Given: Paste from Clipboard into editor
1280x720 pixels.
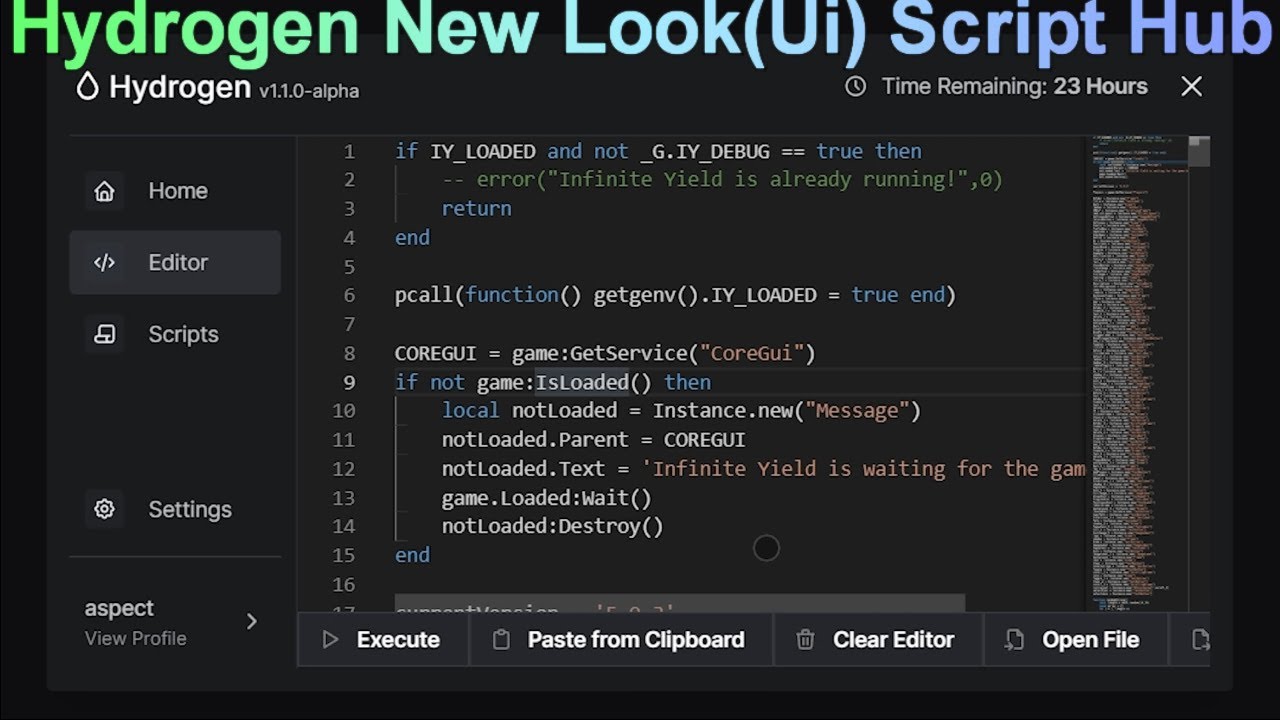Looking at the screenshot, I should pos(621,640).
